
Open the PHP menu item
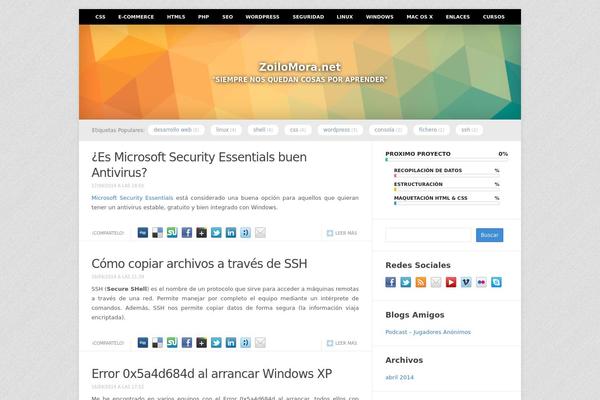204,17
